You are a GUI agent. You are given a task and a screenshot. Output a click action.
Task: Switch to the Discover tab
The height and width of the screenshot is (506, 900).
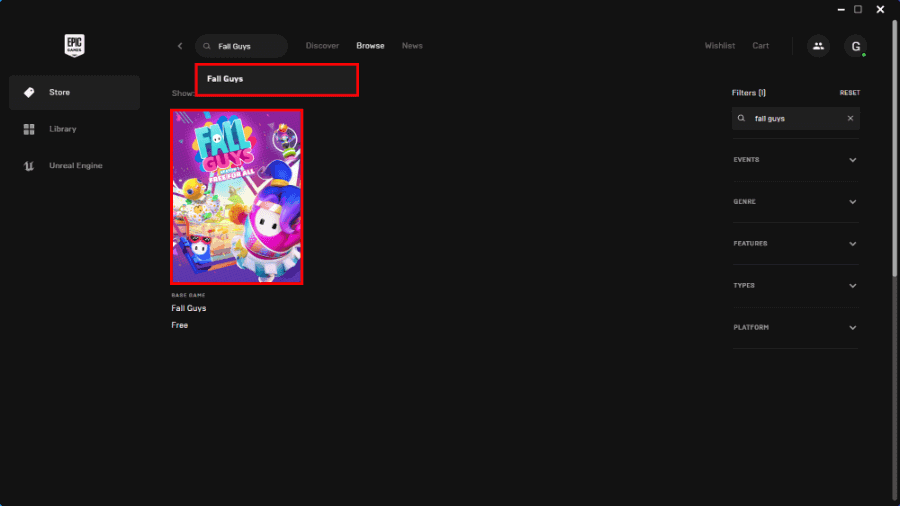coord(322,46)
